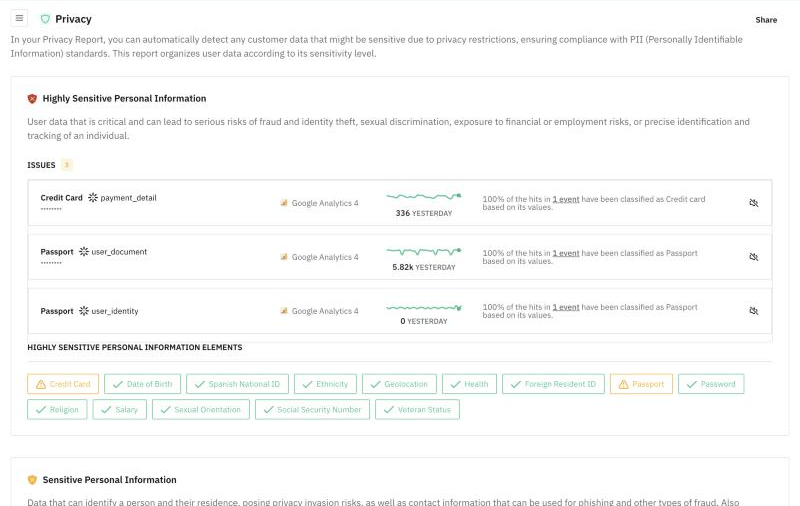800x506 pixels.
Task: Open the 1 event link in Credit Card row
Action: (x=566, y=199)
